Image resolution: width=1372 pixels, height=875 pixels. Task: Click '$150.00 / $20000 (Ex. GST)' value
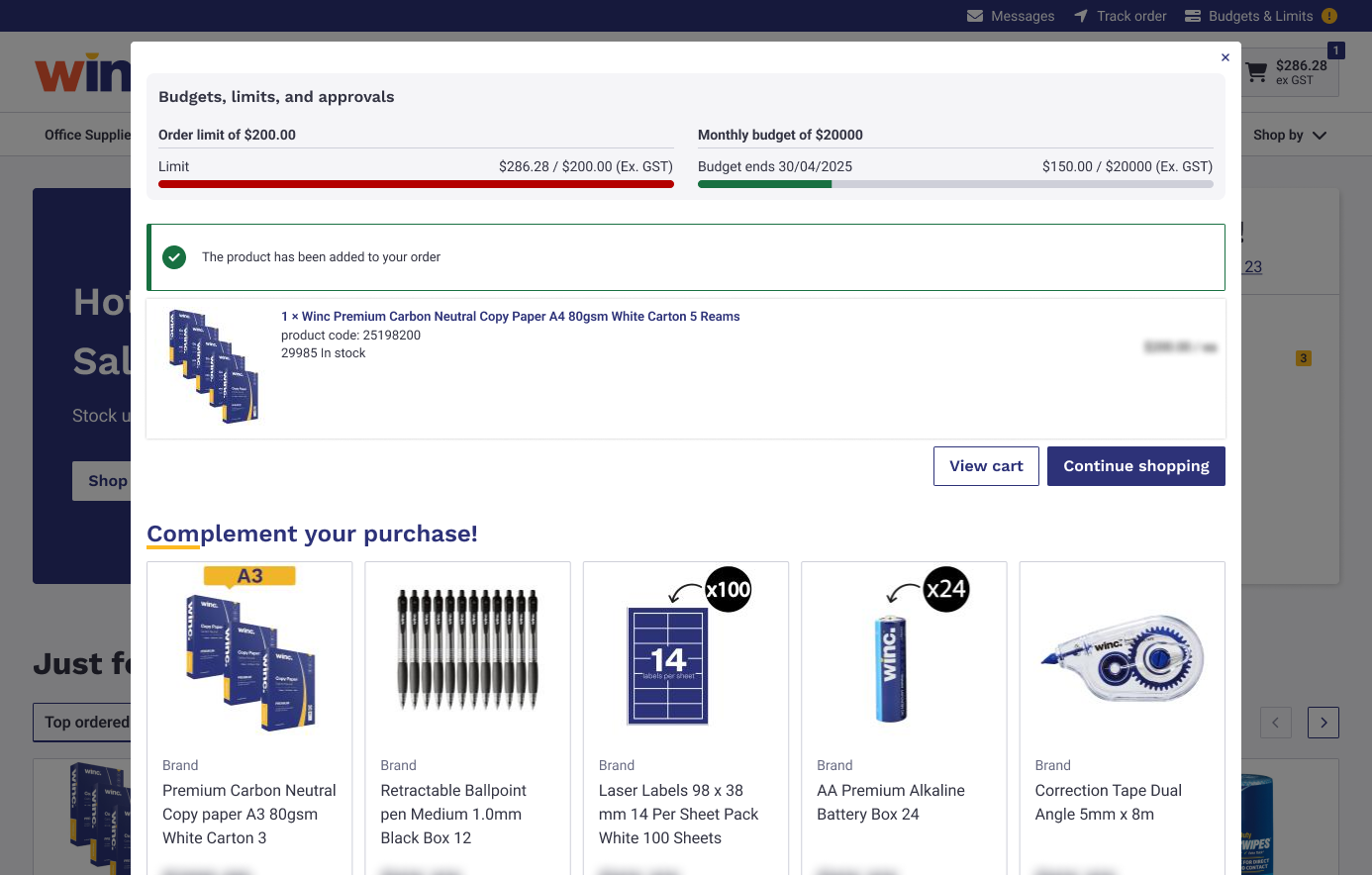coord(1127,166)
